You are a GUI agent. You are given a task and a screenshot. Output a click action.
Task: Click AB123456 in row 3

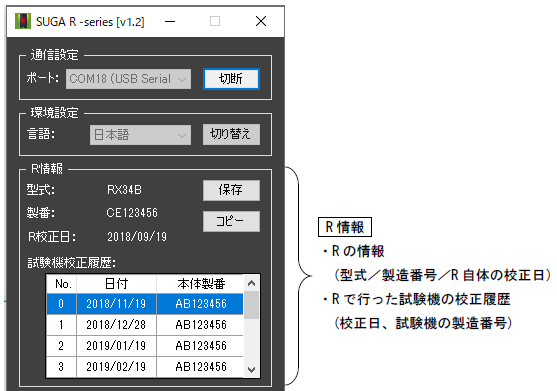click(201, 366)
